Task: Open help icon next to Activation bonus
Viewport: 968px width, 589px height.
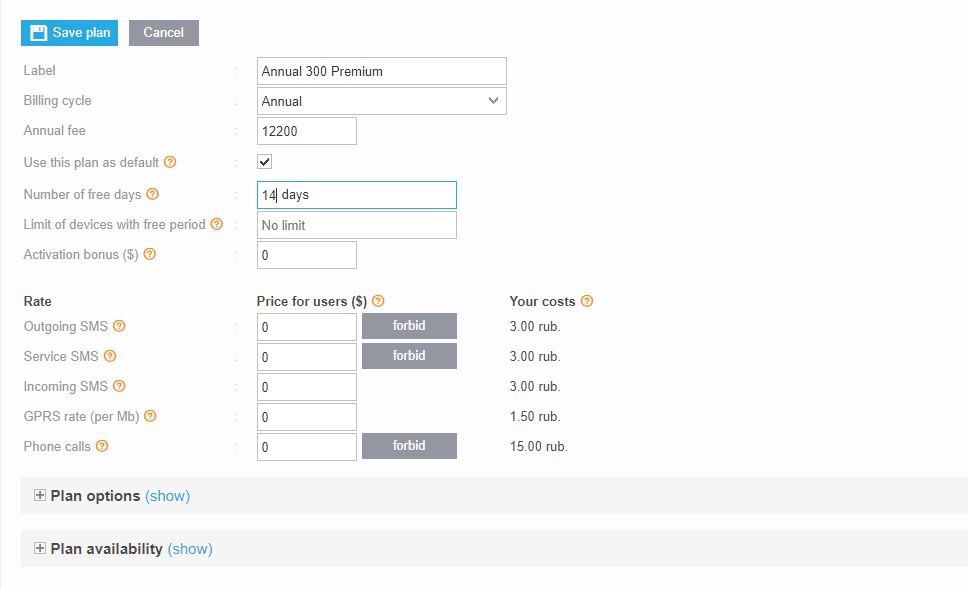Action: pos(149,254)
